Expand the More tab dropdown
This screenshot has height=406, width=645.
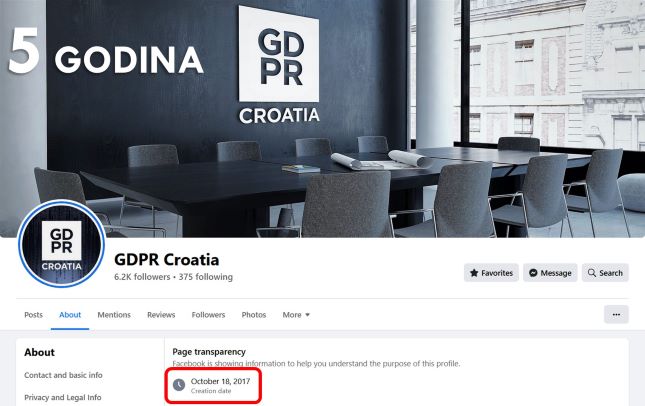coord(296,315)
